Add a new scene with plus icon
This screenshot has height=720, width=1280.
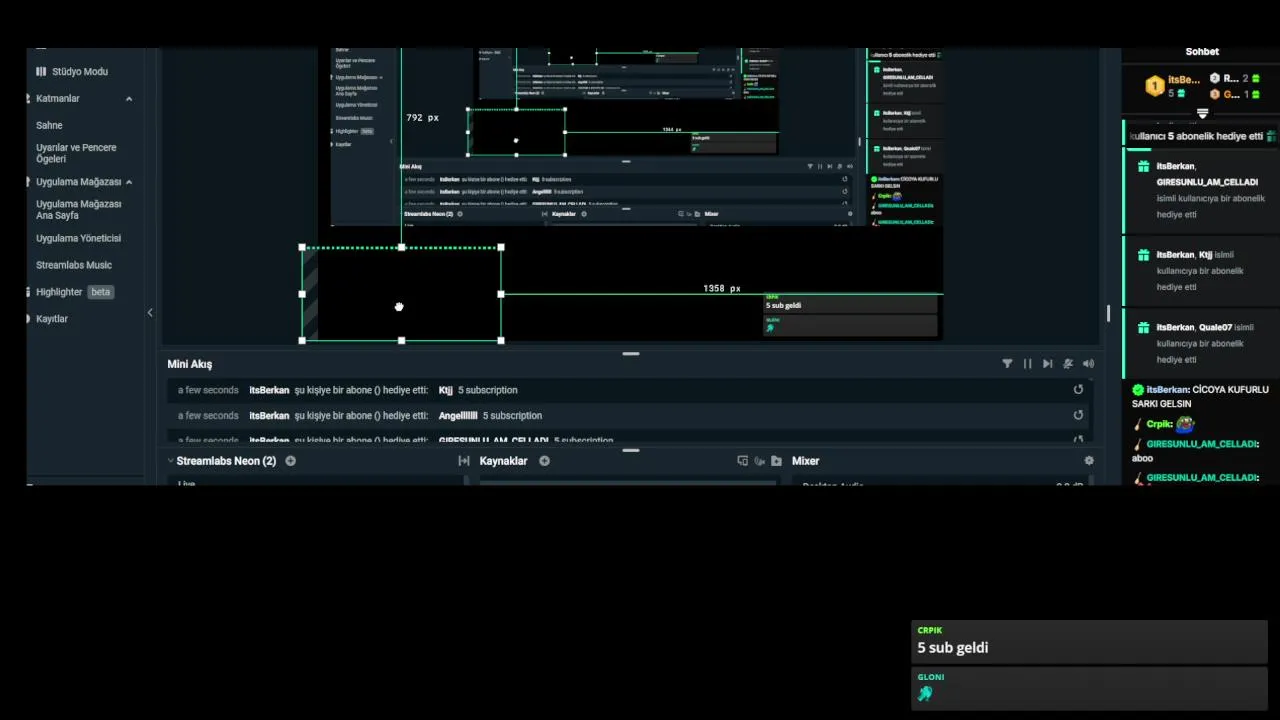coord(290,461)
